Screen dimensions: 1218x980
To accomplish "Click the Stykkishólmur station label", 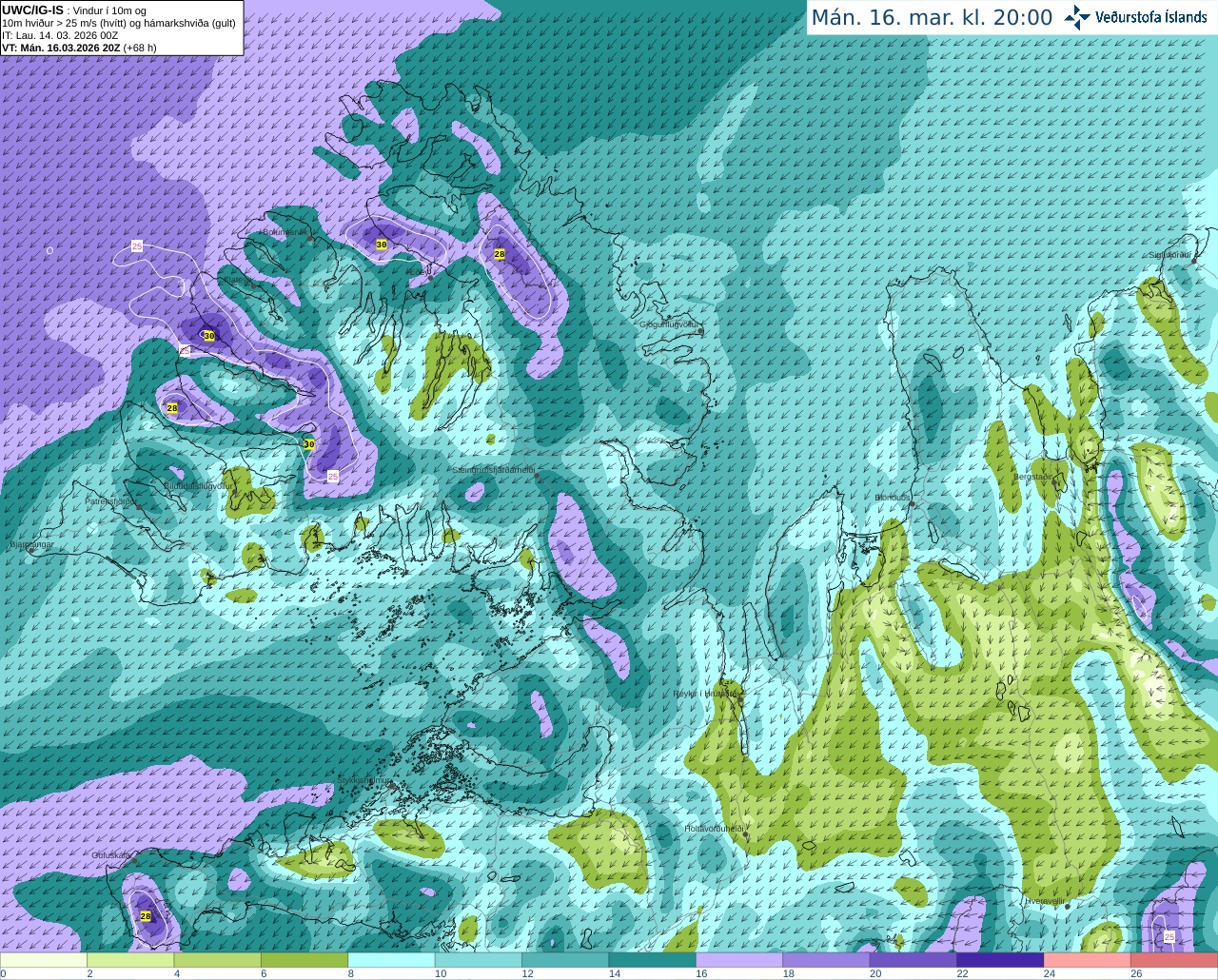I will (364, 780).
